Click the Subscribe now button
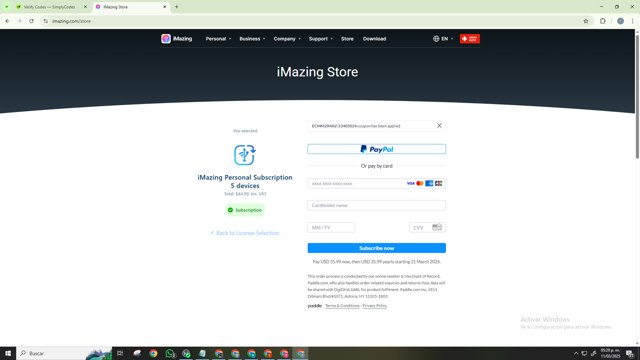This screenshot has width=640, height=360. coord(376,248)
